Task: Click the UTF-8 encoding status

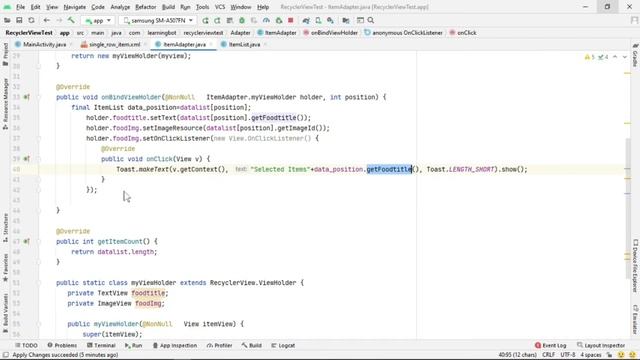Action: pos(567,355)
